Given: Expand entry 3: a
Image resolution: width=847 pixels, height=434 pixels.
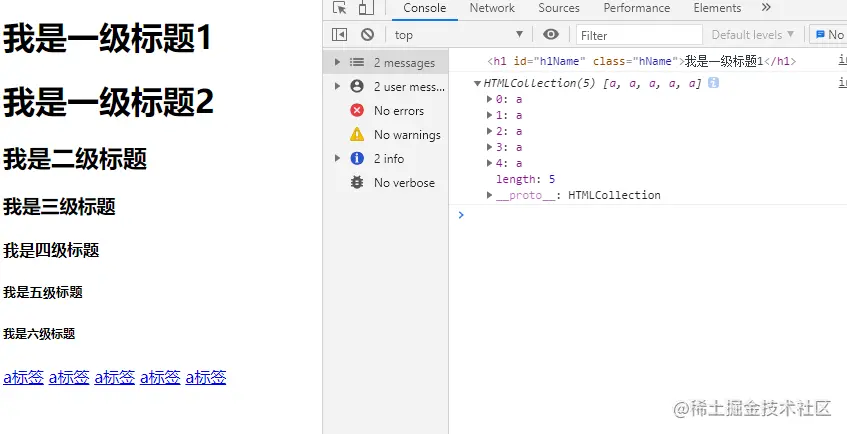Looking at the screenshot, I should tap(489, 147).
